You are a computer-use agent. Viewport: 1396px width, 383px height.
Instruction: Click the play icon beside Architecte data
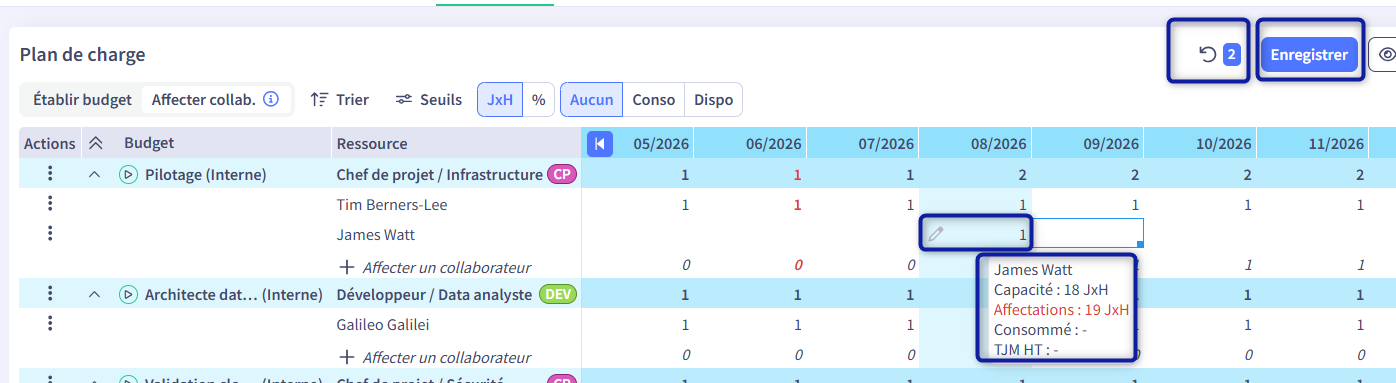coord(128,295)
